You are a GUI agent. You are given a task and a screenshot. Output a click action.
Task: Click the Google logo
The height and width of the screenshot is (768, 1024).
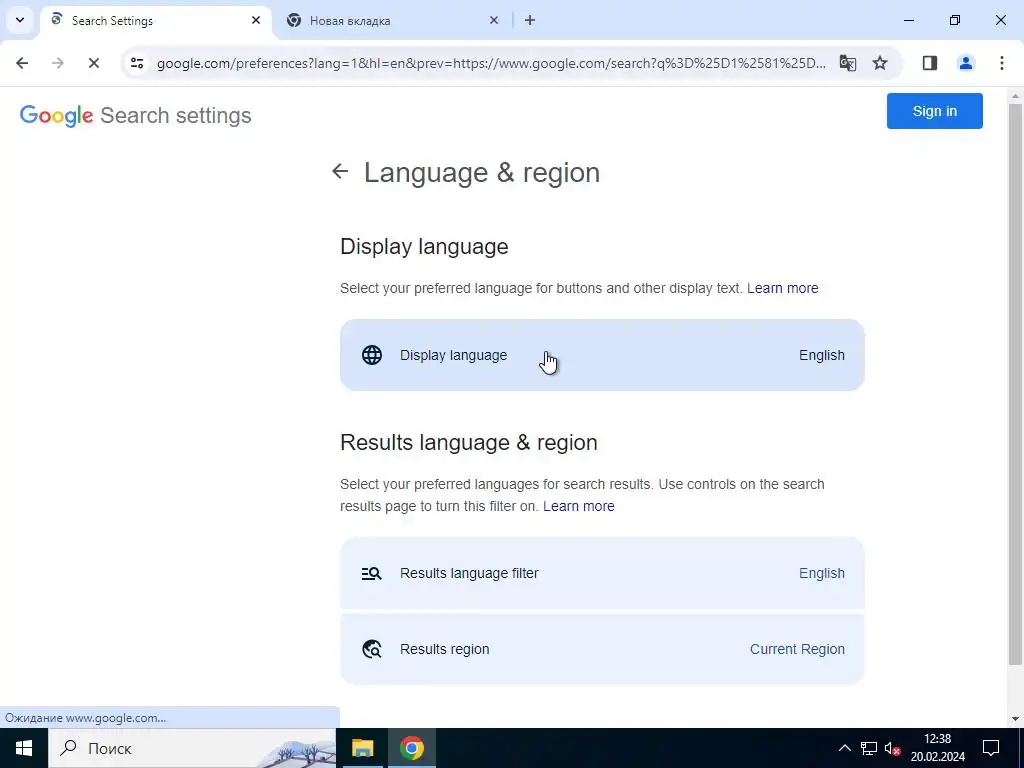pyautogui.click(x=57, y=116)
